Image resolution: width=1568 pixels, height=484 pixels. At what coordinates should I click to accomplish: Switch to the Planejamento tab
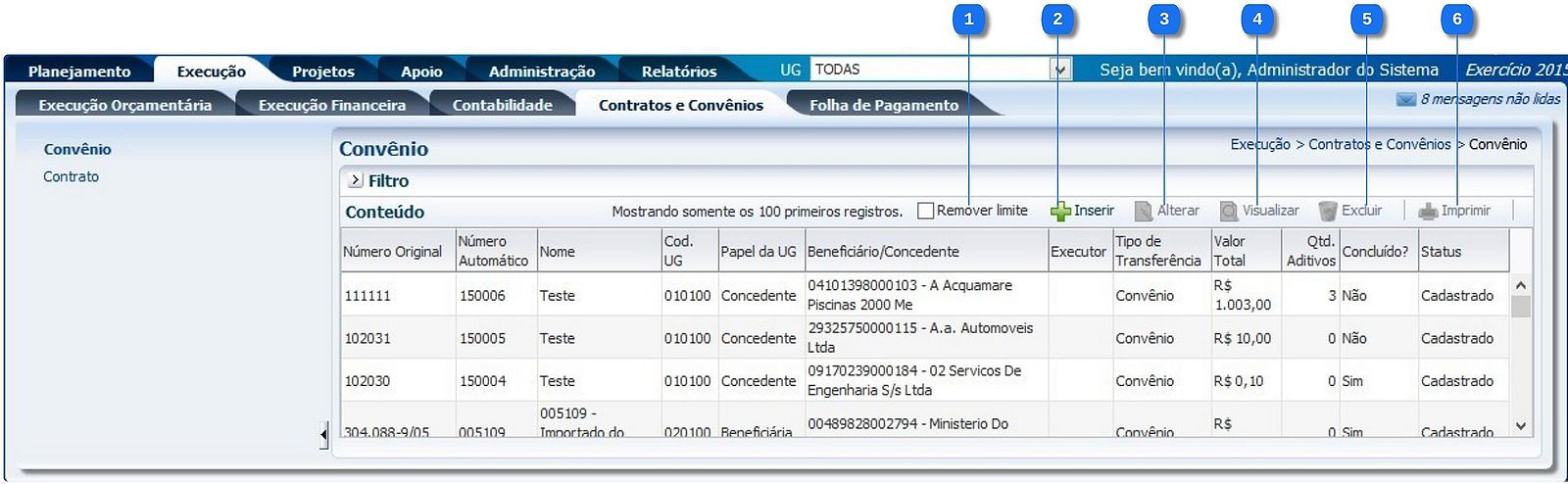coord(79,72)
